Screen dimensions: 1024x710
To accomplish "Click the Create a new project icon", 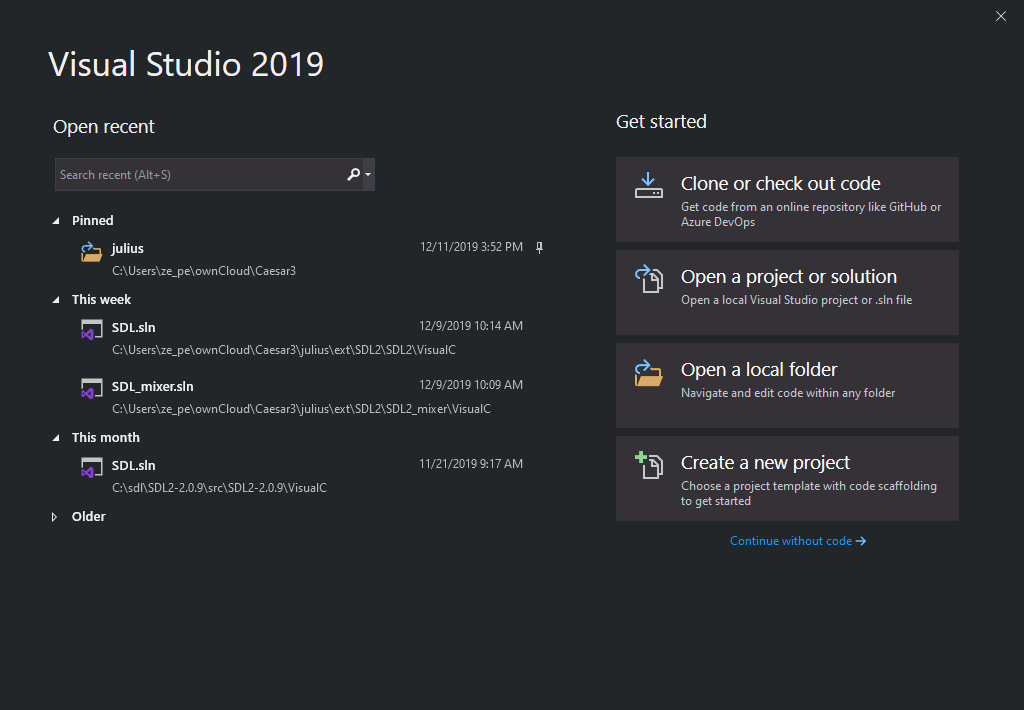I will coord(648,465).
